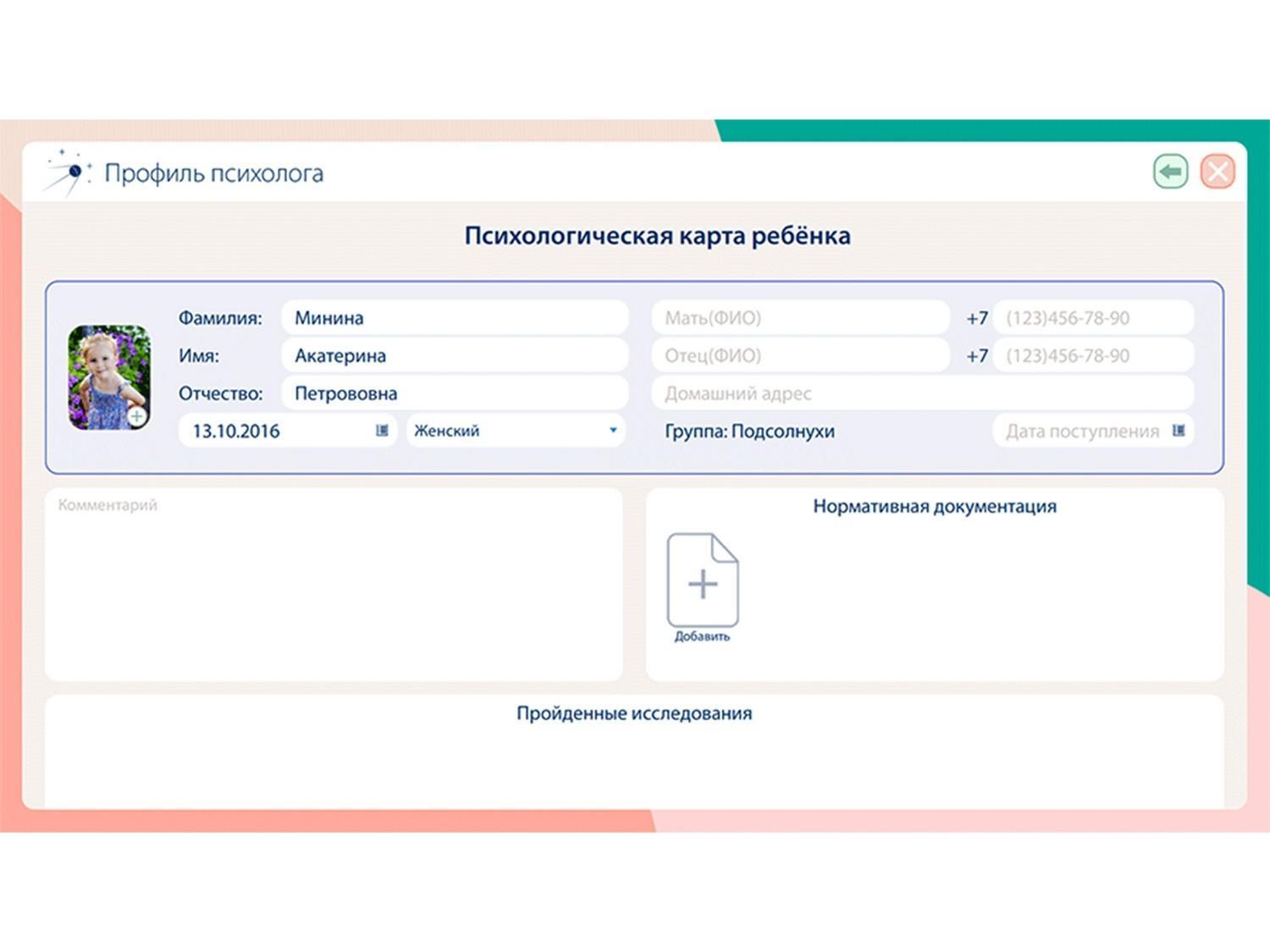Click the green back arrow button
Viewport: 1270px width, 952px height.
coord(1170,172)
